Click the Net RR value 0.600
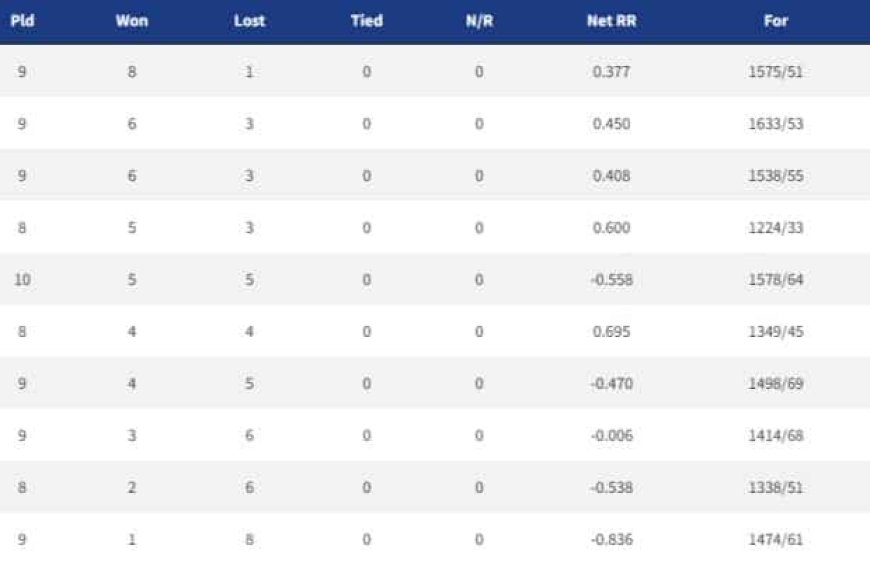870x580 pixels. coord(611,228)
